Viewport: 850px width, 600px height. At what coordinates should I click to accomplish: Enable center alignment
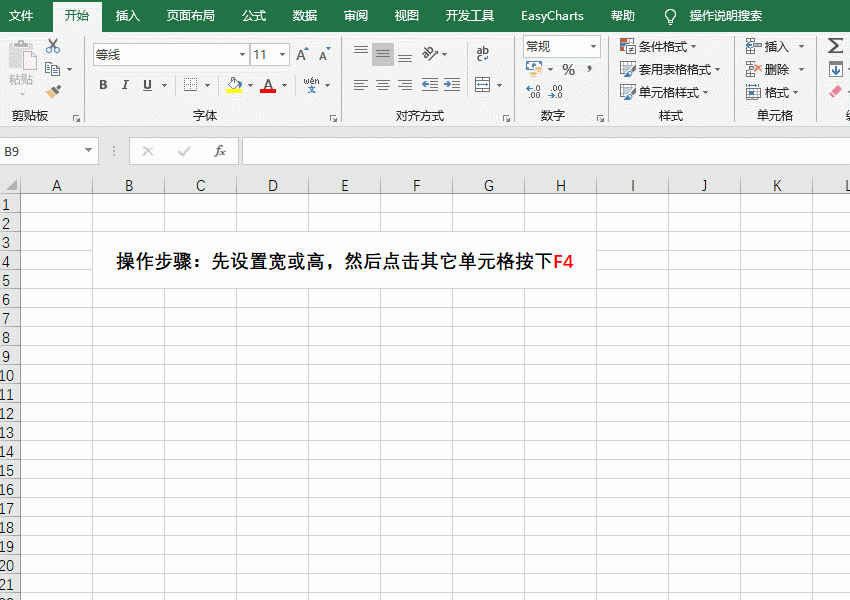click(x=382, y=85)
